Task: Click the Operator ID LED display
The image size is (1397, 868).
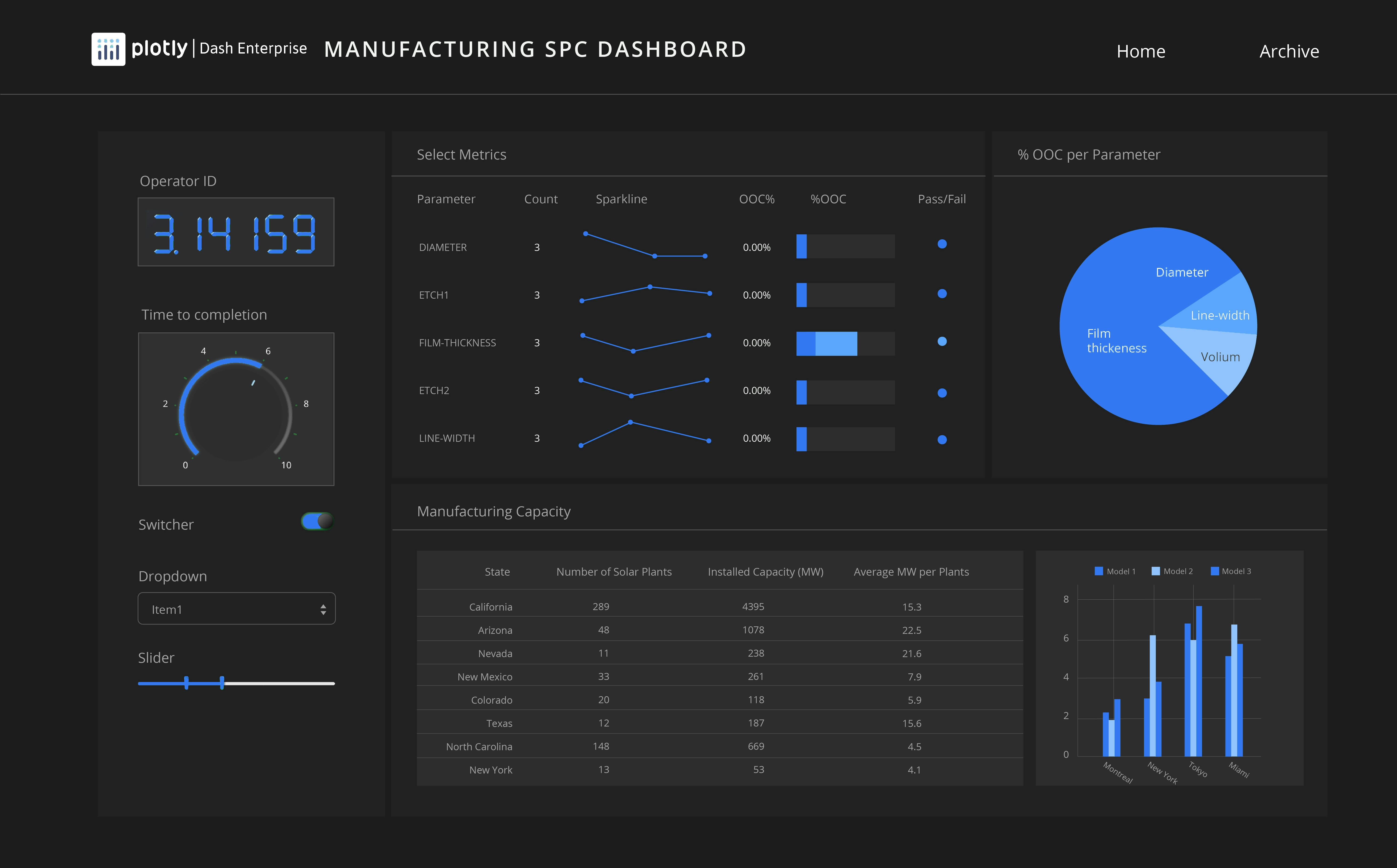Action: pyautogui.click(x=236, y=232)
